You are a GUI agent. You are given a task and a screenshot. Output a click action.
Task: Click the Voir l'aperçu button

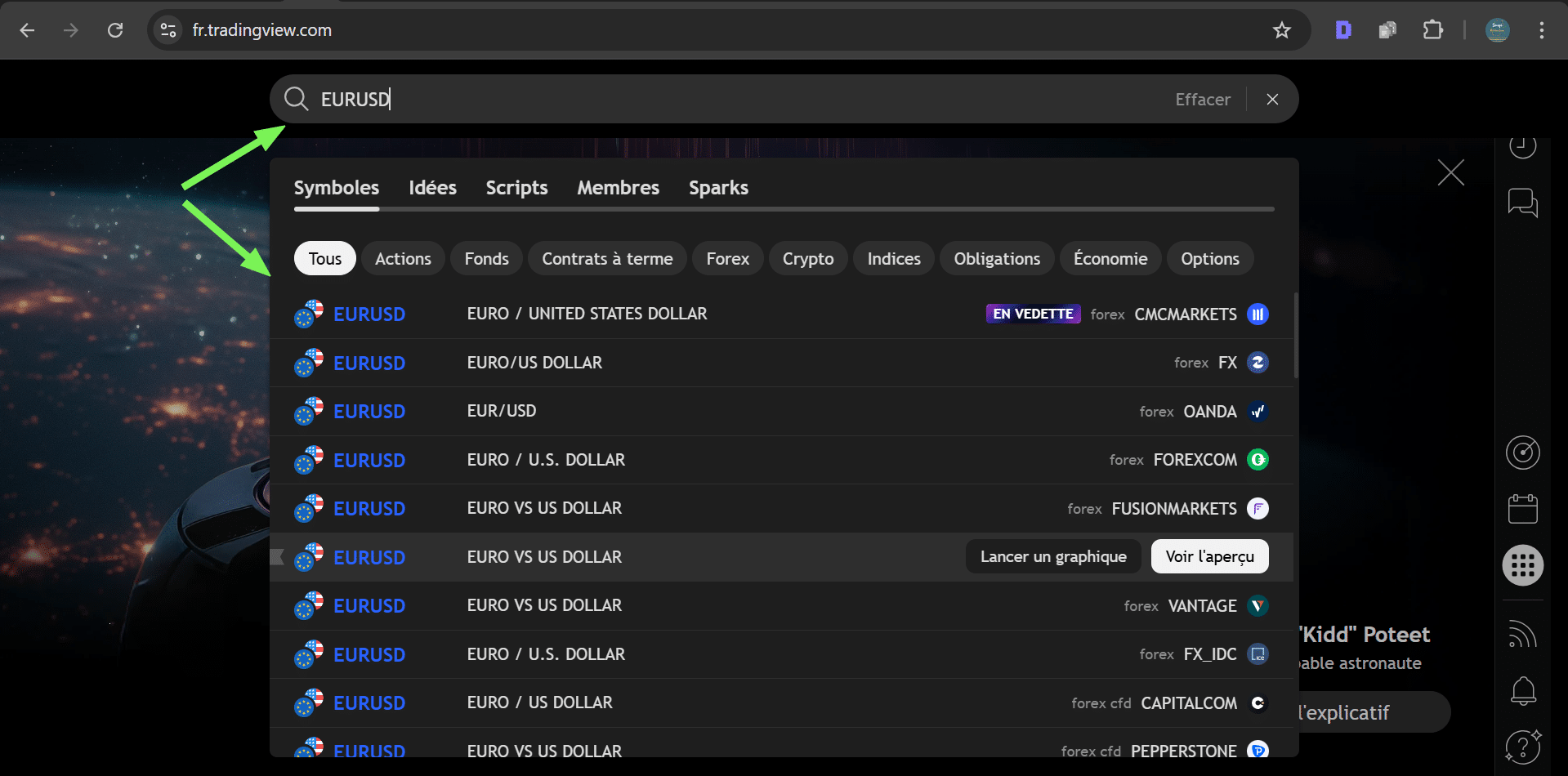[1209, 557]
